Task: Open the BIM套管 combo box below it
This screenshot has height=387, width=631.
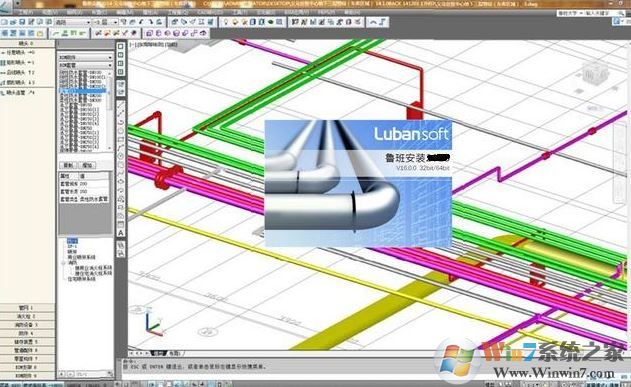Action: [85, 65]
